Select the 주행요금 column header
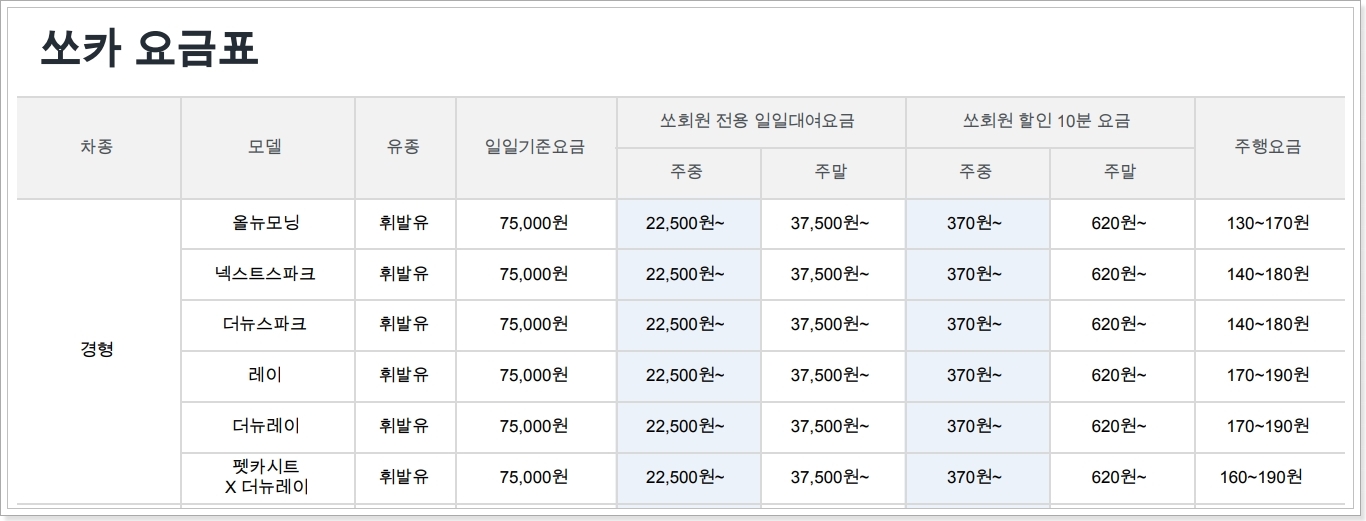 click(1268, 147)
